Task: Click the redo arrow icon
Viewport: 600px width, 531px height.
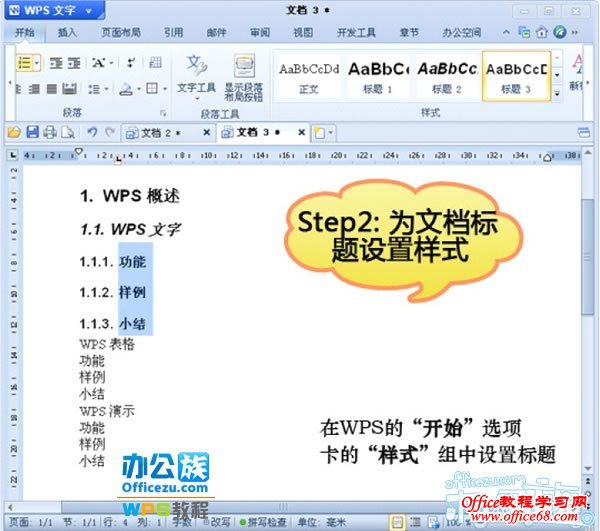Action: [x=110, y=132]
